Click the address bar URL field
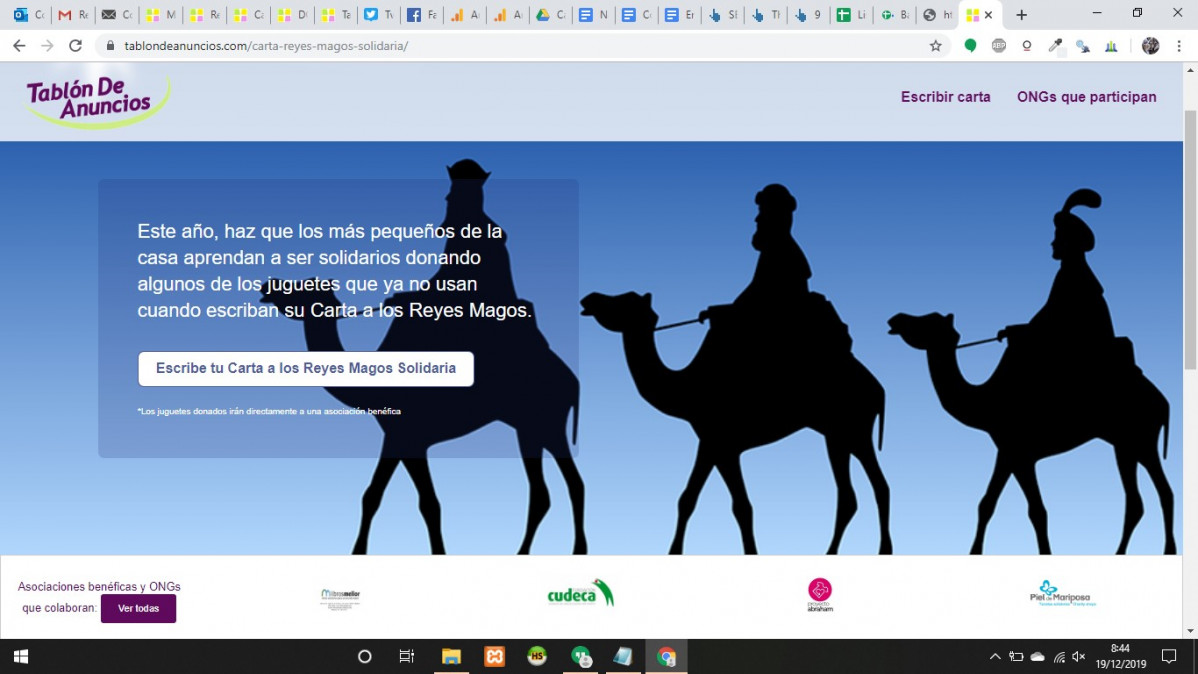 pyautogui.click(x=520, y=46)
